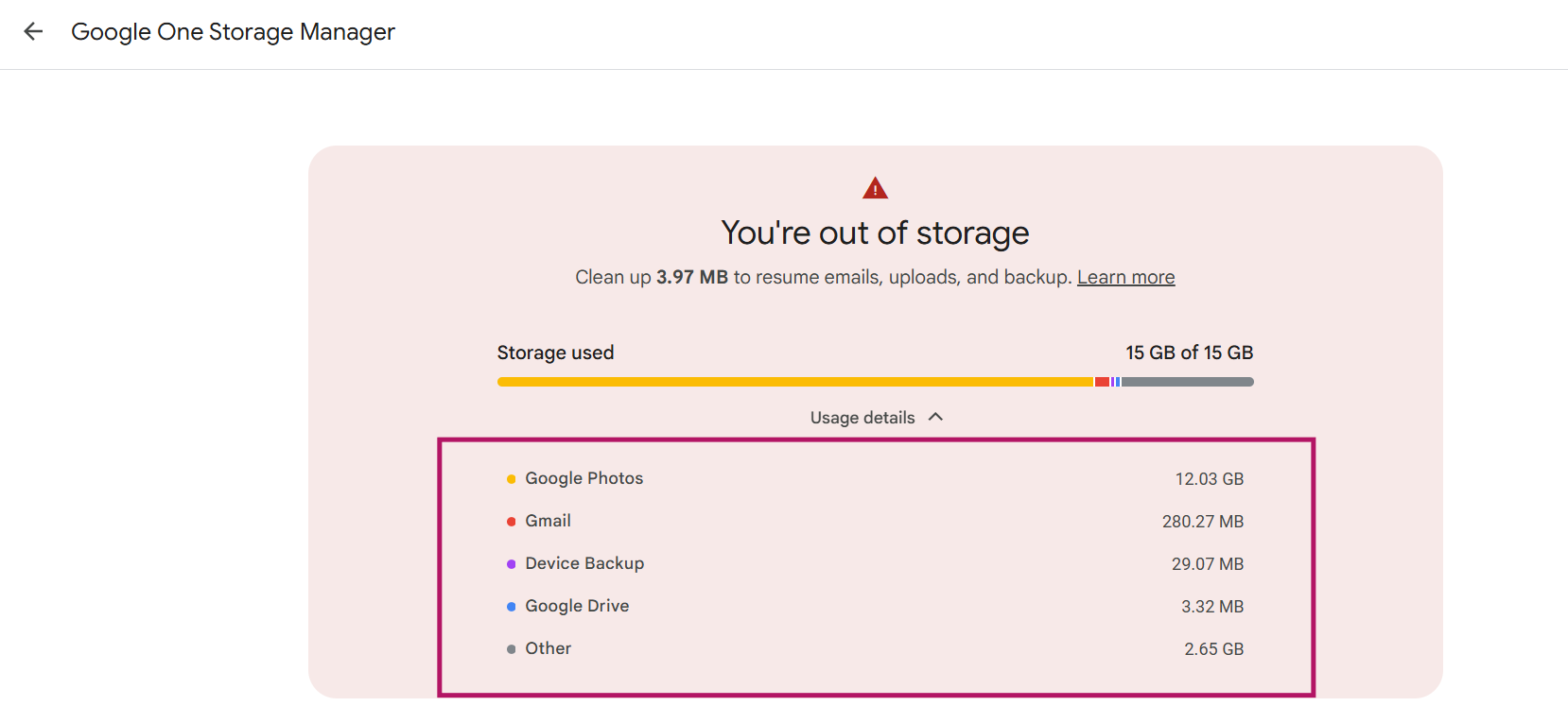This screenshot has width=1568, height=706.
Task: Expand the Google Photos storage entry
Action: [x=584, y=478]
